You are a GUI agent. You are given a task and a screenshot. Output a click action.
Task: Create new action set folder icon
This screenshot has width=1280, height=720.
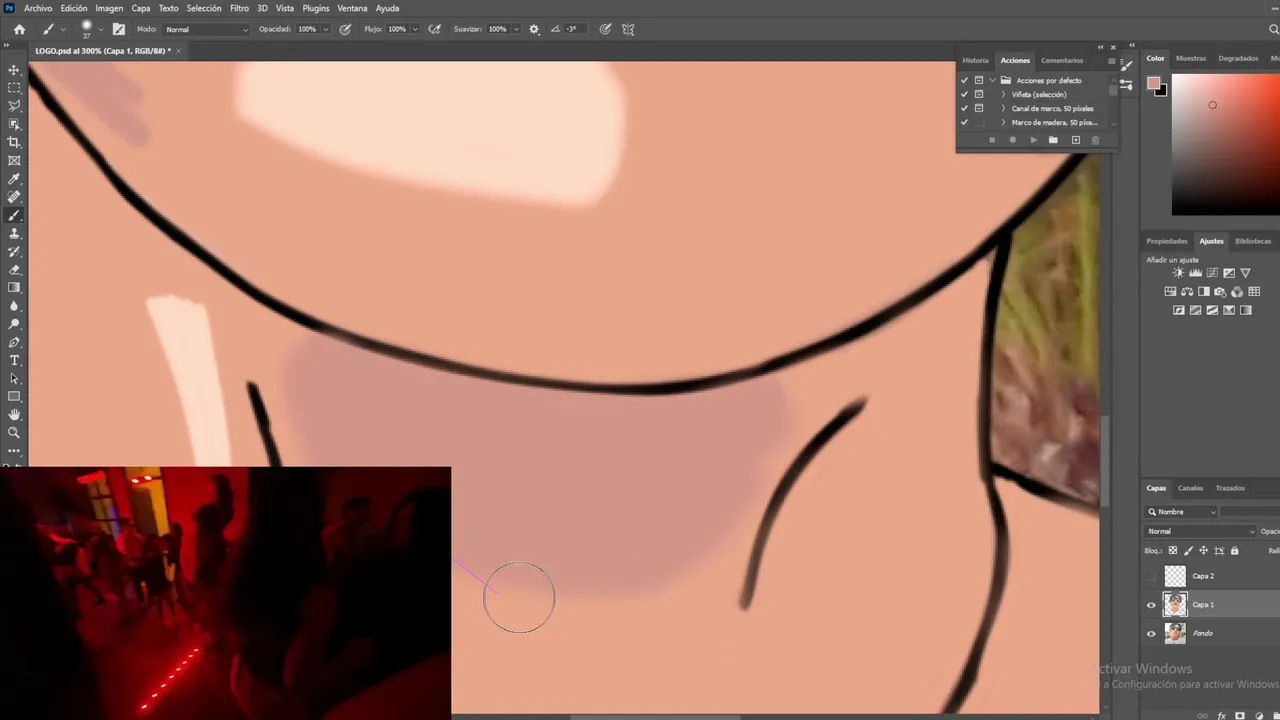coord(1053,140)
